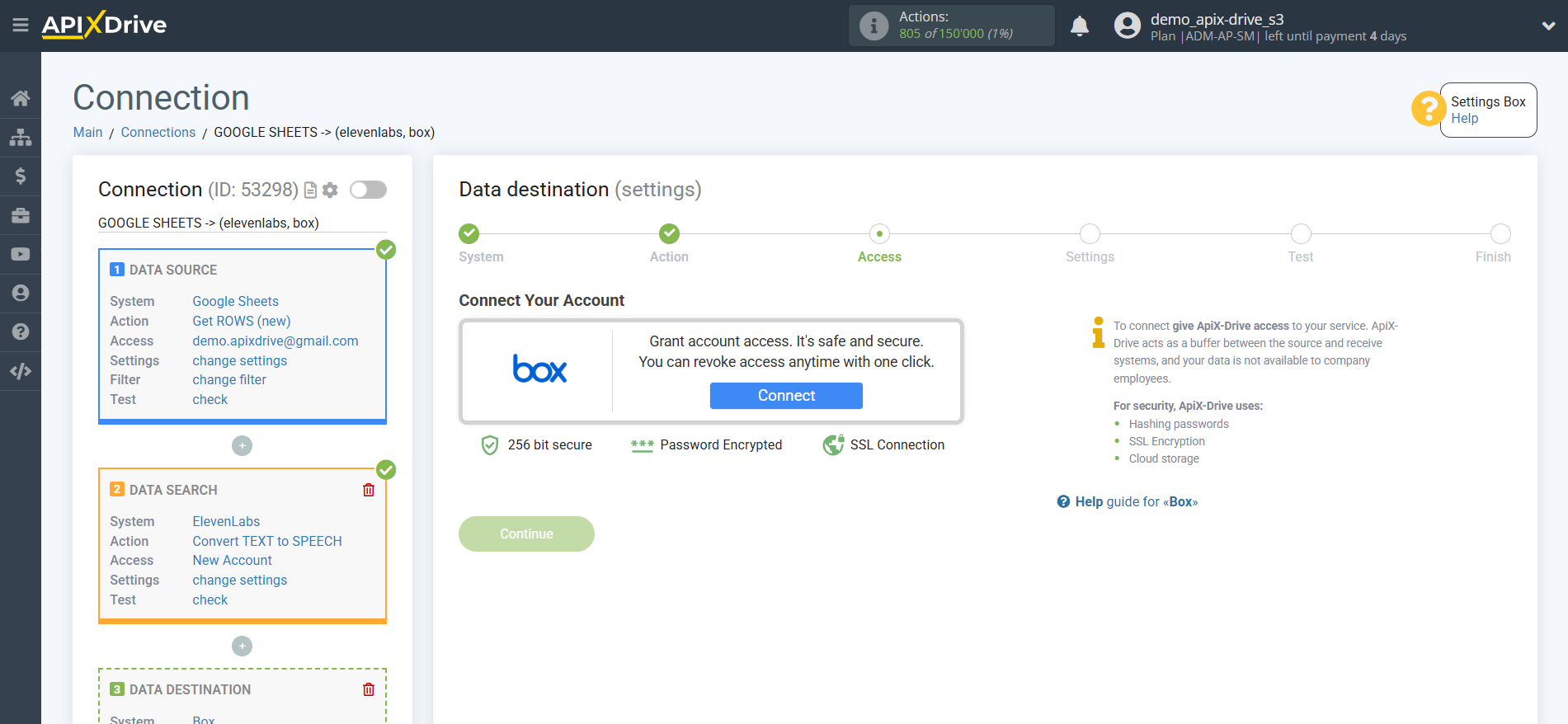This screenshot has height=724, width=1568.
Task: Open the connection notes document icon
Action: pos(310,190)
